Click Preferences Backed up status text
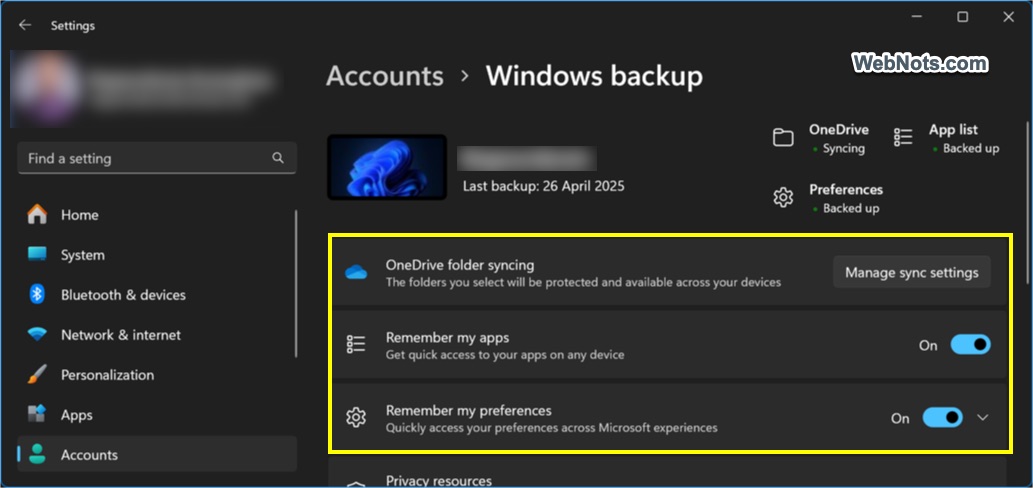The height and width of the screenshot is (488, 1033). tap(851, 208)
